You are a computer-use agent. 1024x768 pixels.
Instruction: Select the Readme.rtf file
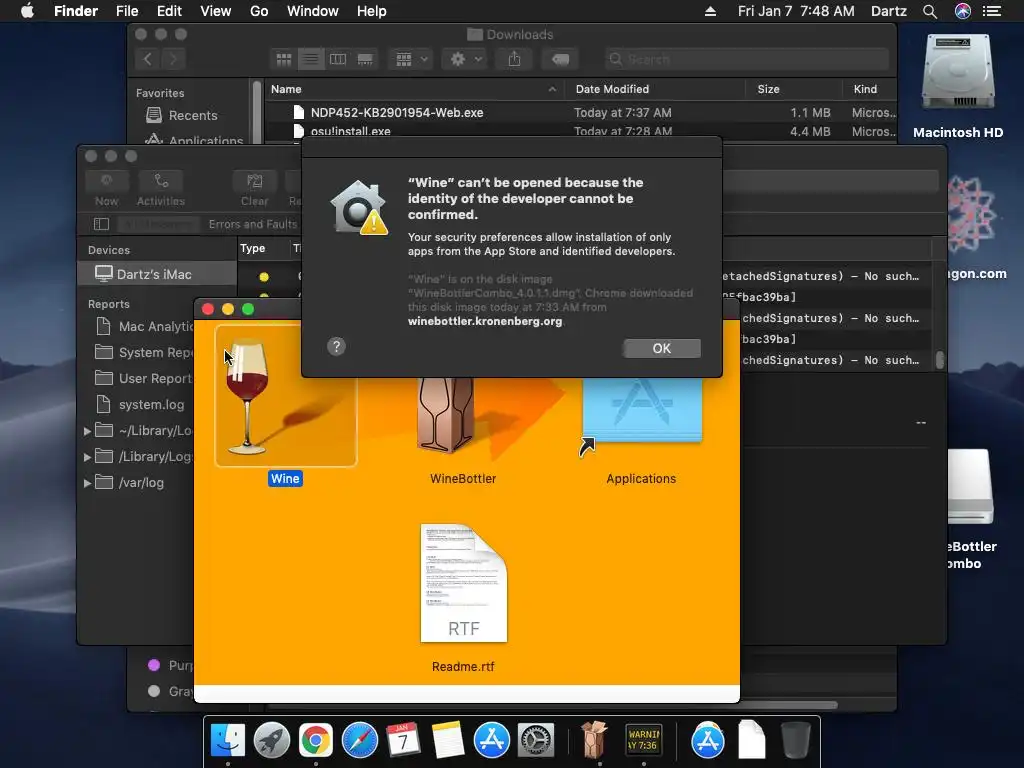point(463,583)
